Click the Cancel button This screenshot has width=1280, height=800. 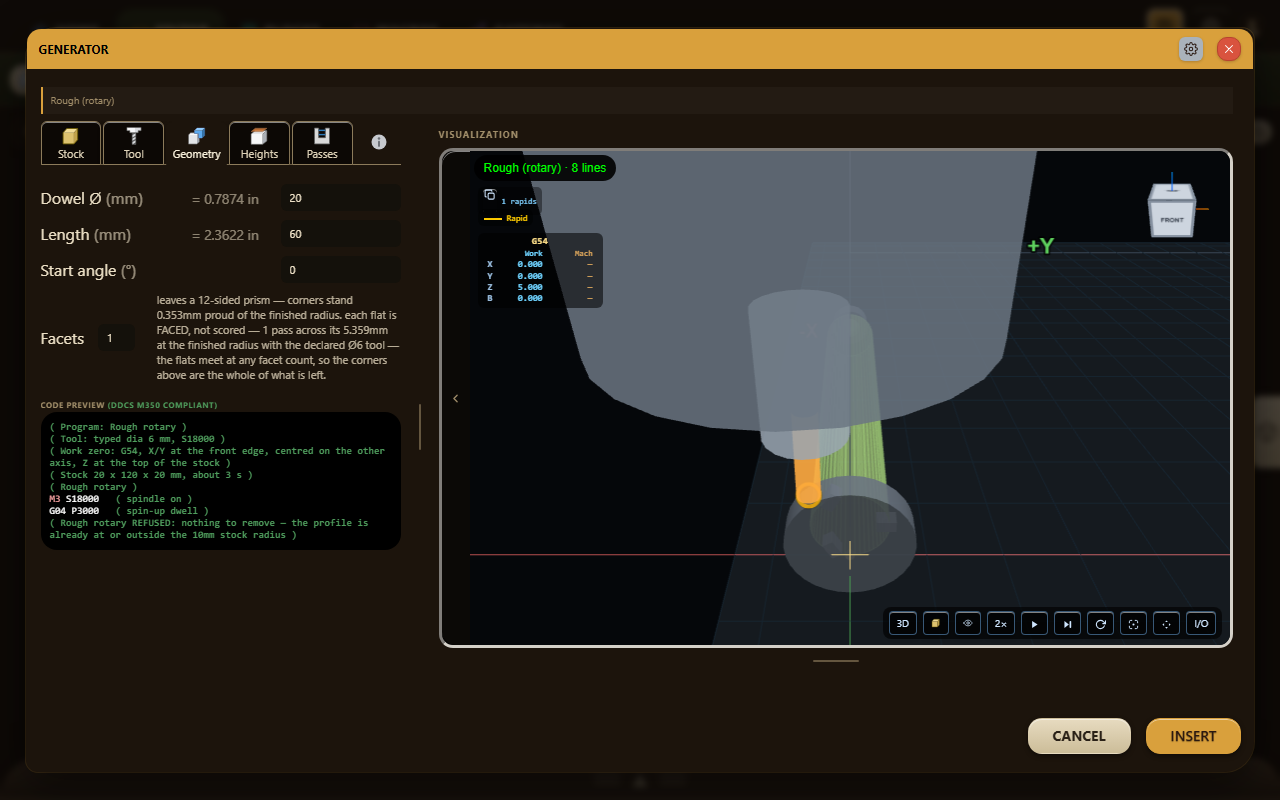tap(1079, 736)
